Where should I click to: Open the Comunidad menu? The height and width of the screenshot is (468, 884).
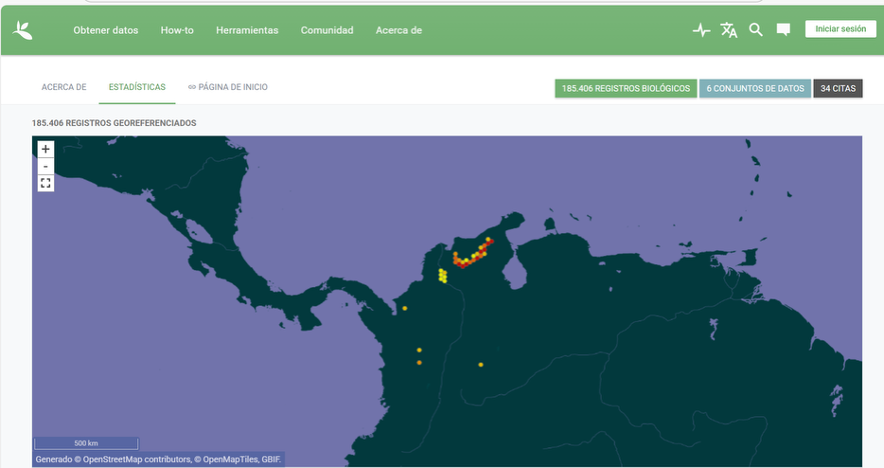pyautogui.click(x=327, y=30)
